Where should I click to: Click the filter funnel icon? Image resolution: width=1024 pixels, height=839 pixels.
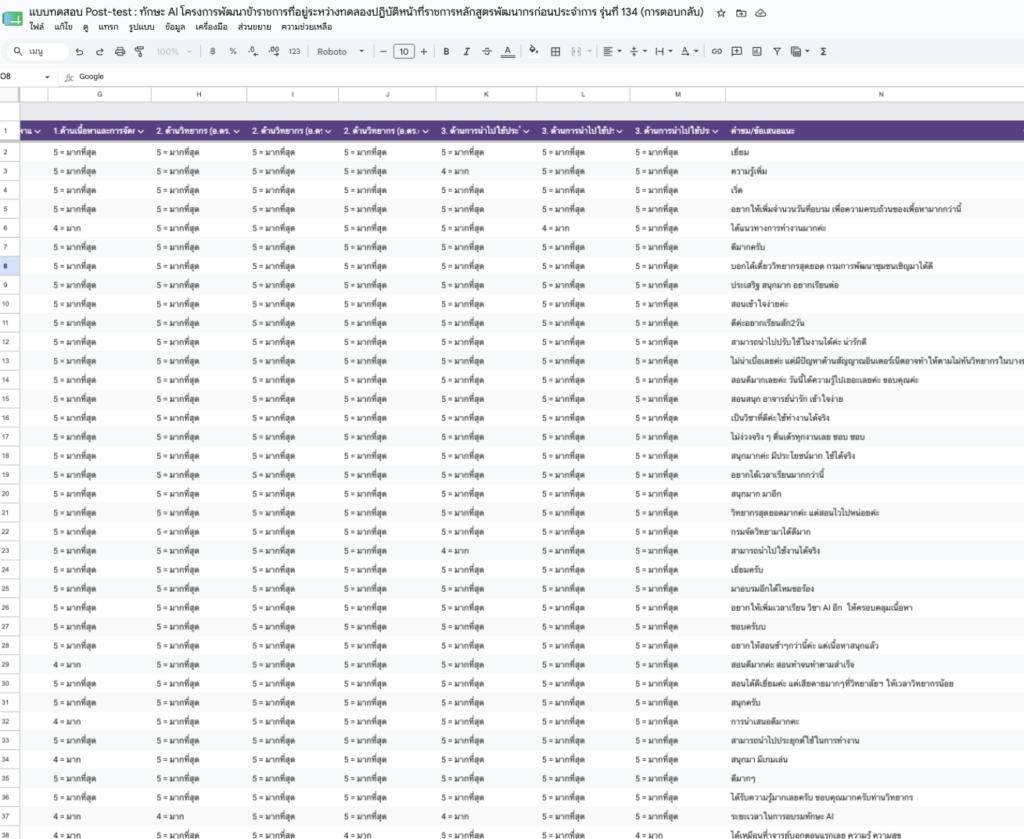click(x=776, y=52)
